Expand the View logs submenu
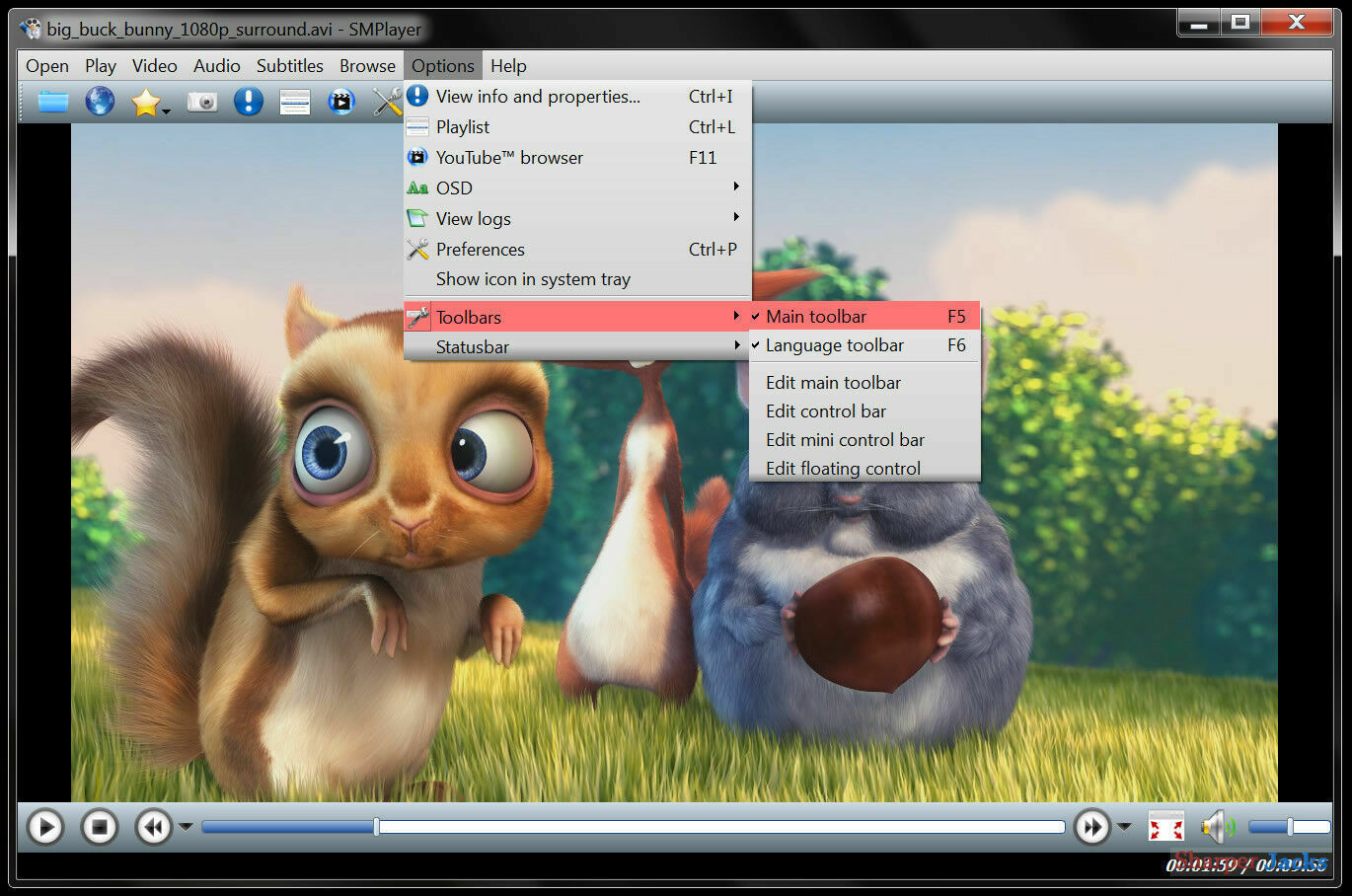The image size is (1352, 896). point(577,218)
